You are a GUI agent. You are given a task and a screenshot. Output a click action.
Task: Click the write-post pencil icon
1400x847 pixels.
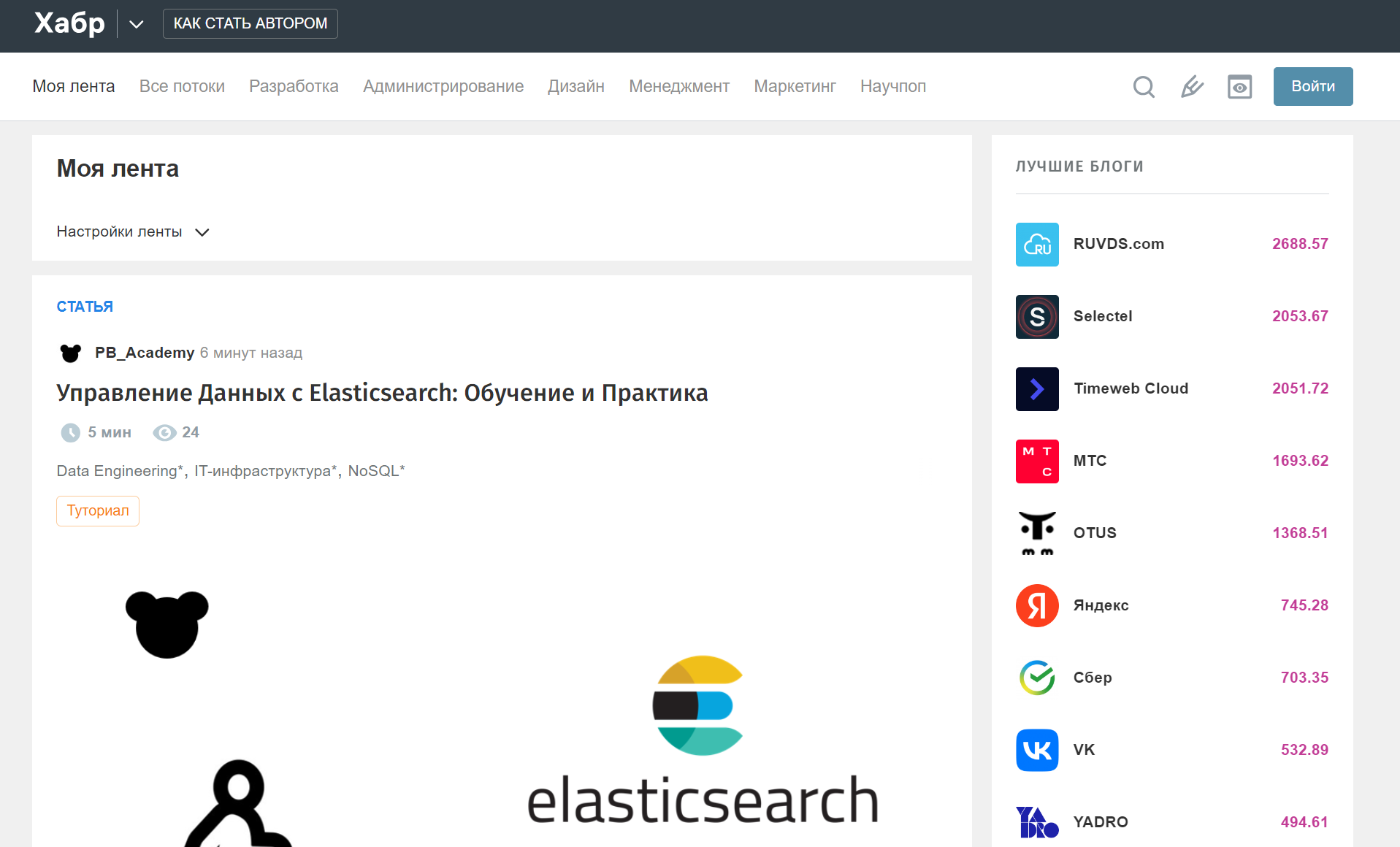click(1192, 87)
